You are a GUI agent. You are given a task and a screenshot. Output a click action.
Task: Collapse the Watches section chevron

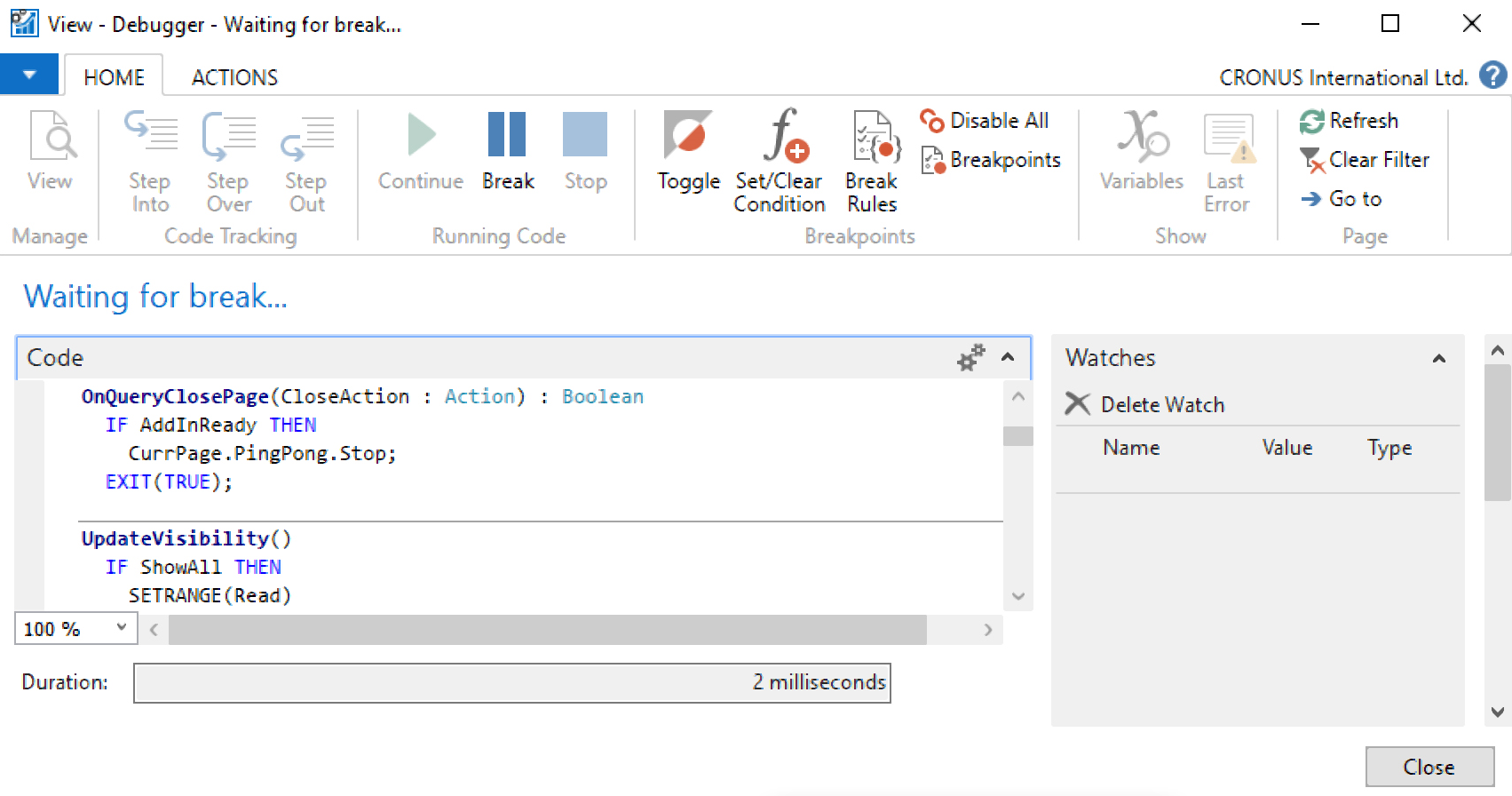[x=1439, y=358]
